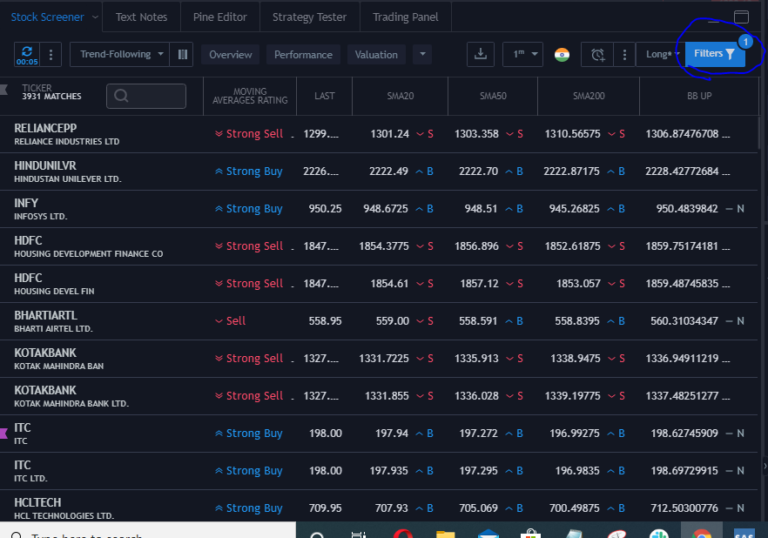Click BB UP value 198.62745909

coord(684,433)
